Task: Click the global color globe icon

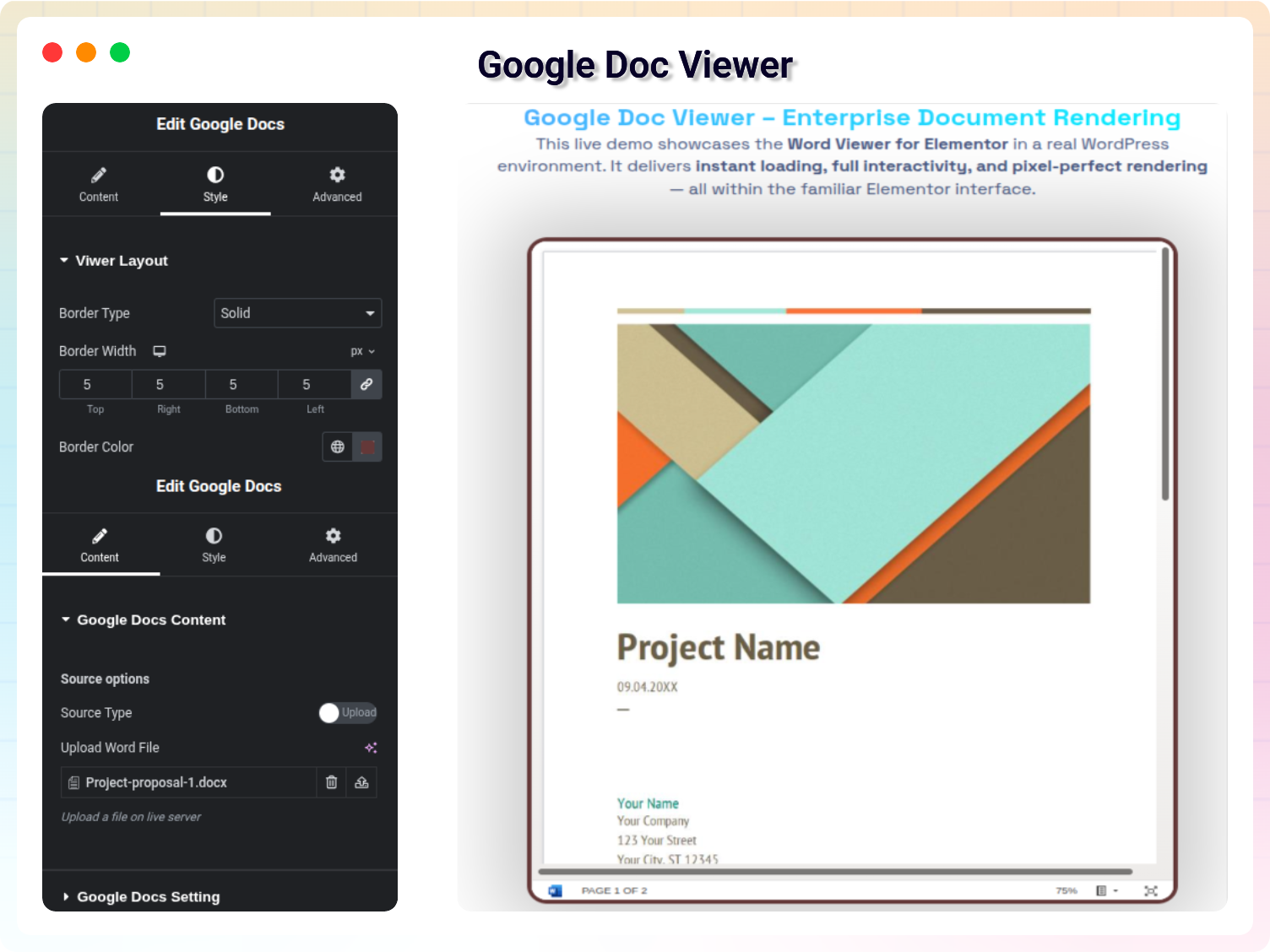Action: pos(338,447)
